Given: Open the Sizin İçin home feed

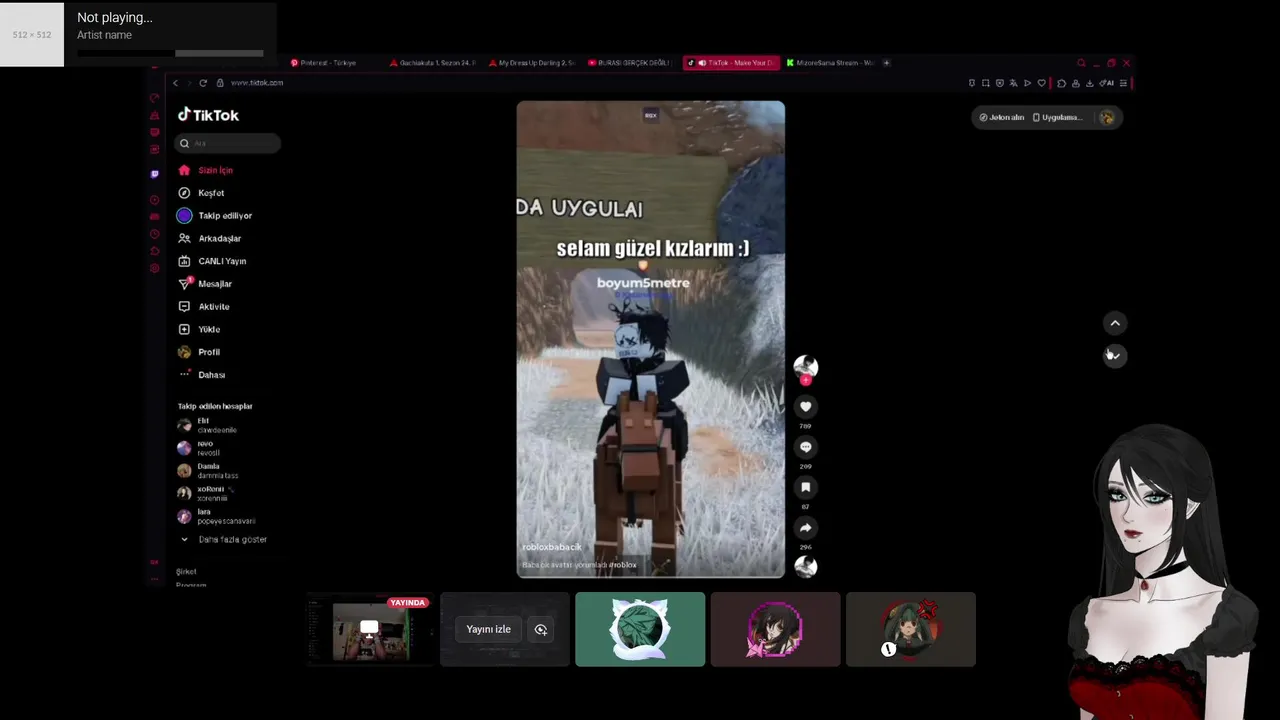Looking at the screenshot, I should pyautogui.click(x=206, y=170).
